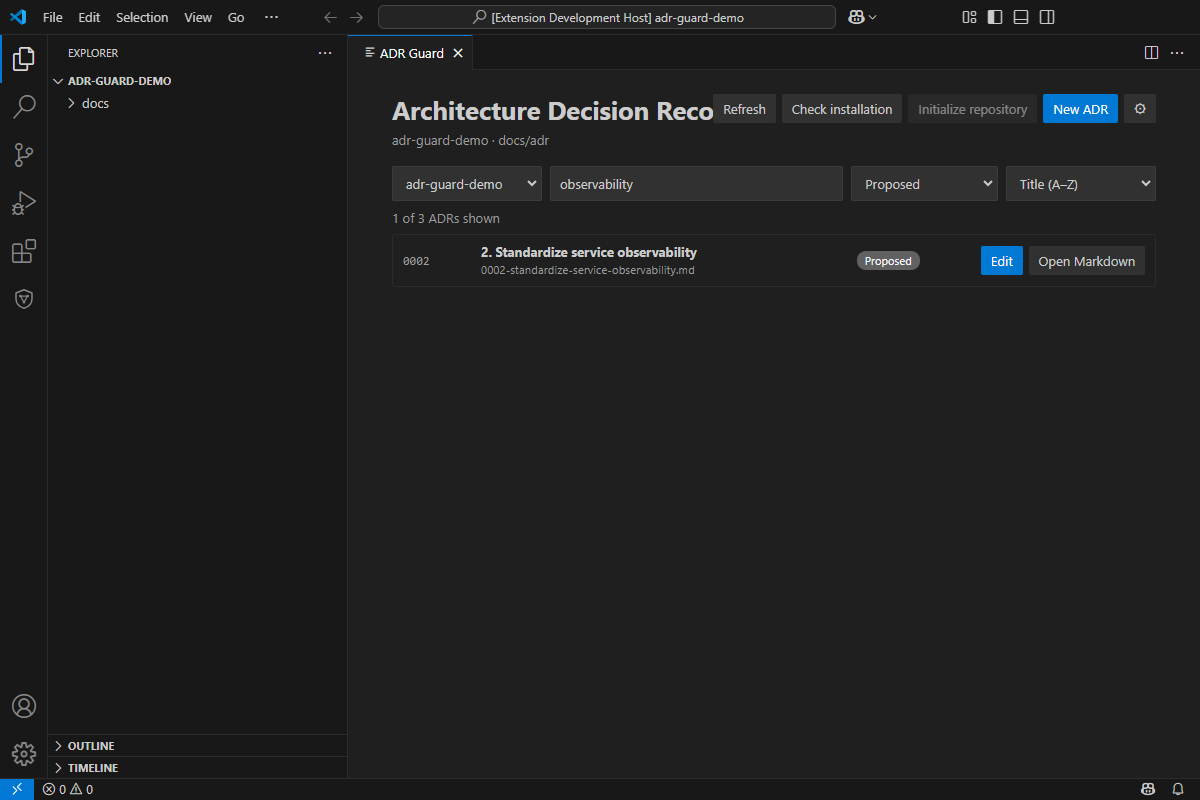Image resolution: width=1200 pixels, height=800 pixels.
Task: Close the ADR Guard tab
Action: click(x=458, y=53)
